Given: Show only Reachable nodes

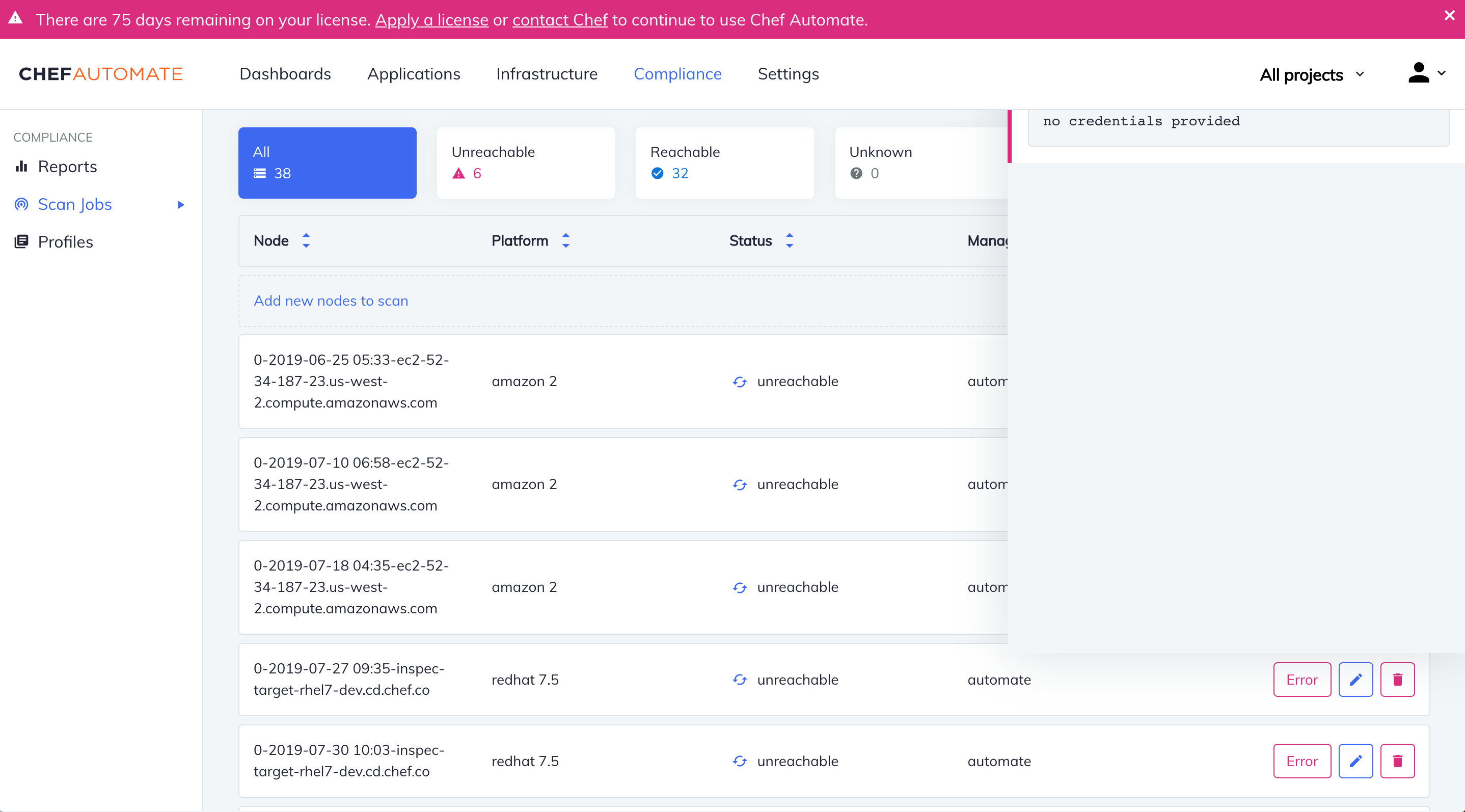Looking at the screenshot, I should (724, 163).
